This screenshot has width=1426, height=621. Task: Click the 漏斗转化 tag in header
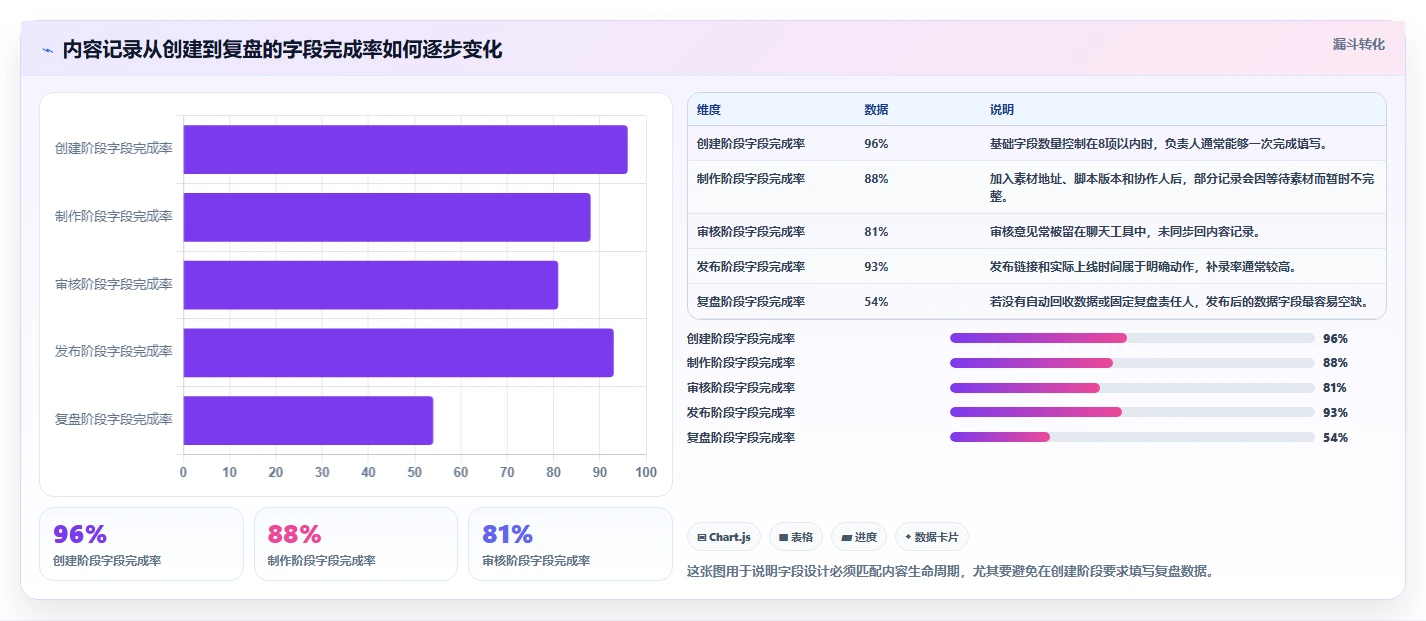pos(1359,44)
